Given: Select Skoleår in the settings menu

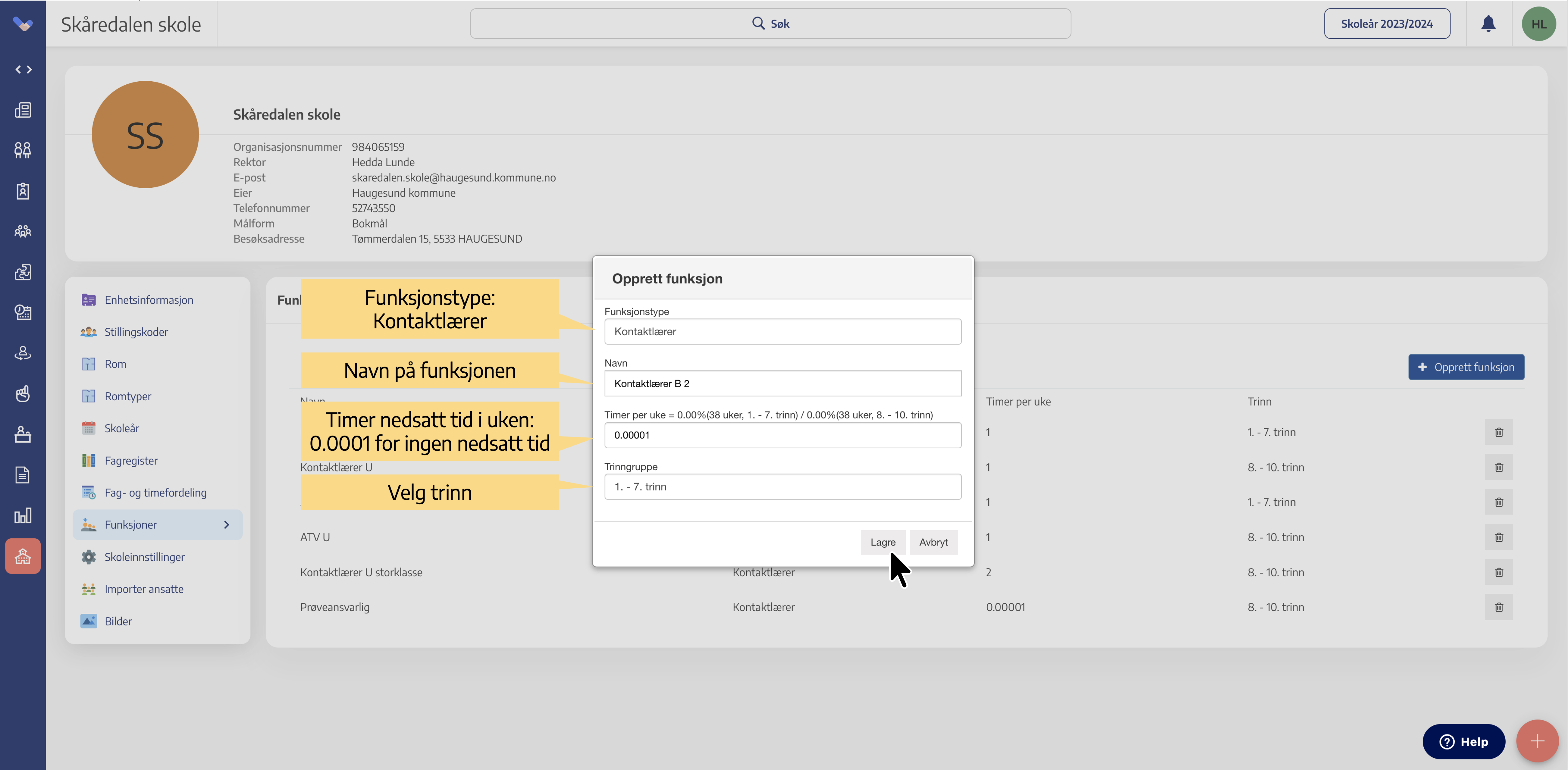Looking at the screenshot, I should pyautogui.click(x=121, y=428).
